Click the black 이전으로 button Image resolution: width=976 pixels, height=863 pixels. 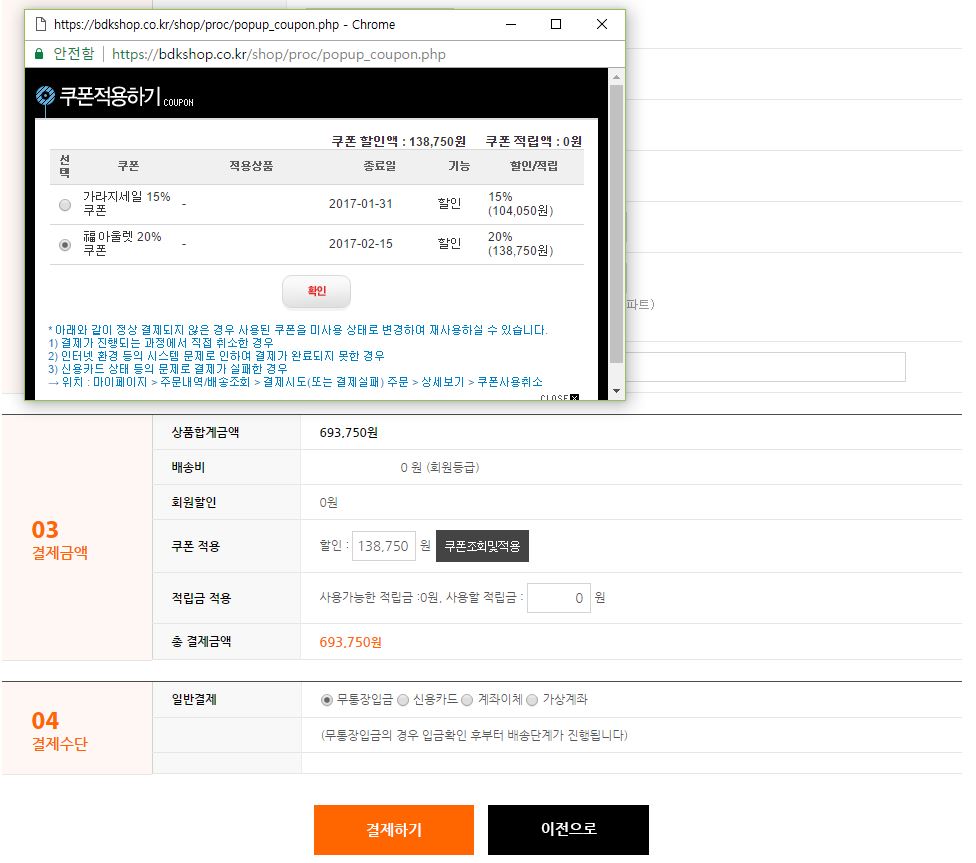pyautogui.click(x=568, y=830)
